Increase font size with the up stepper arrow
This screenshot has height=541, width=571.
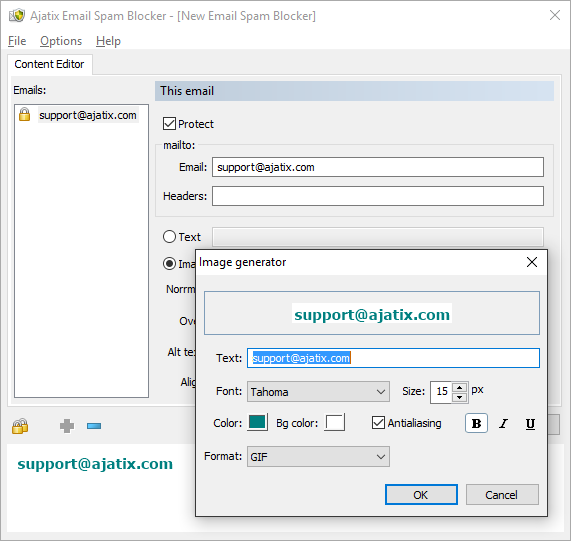460,387
